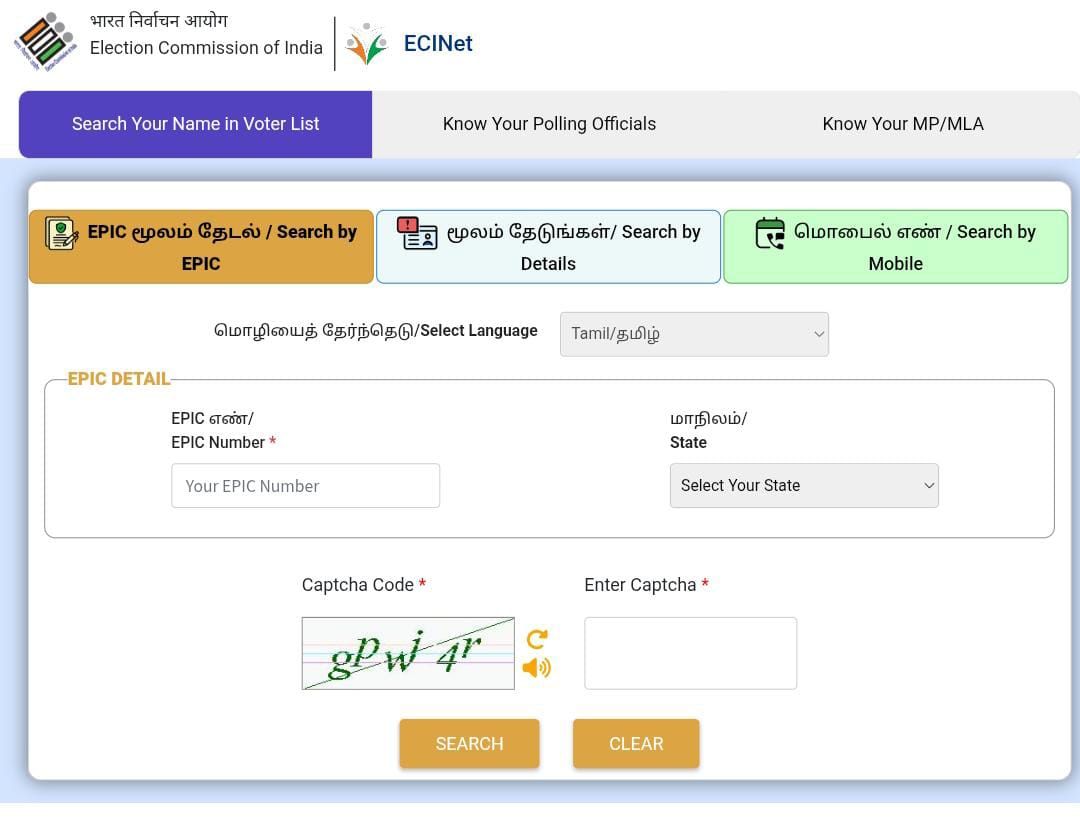
Task: Click the captcha code image
Action: coord(408,653)
